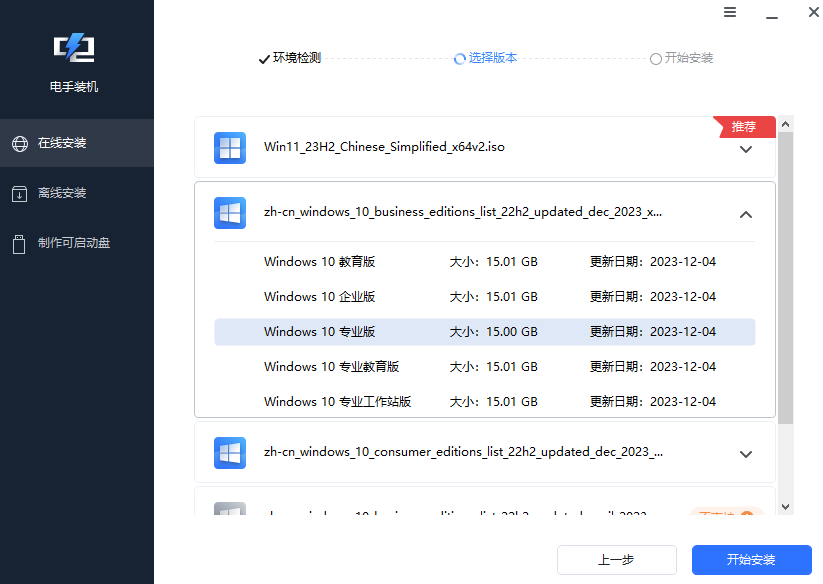
Task: Click the 上一步 button
Action: tap(617, 560)
